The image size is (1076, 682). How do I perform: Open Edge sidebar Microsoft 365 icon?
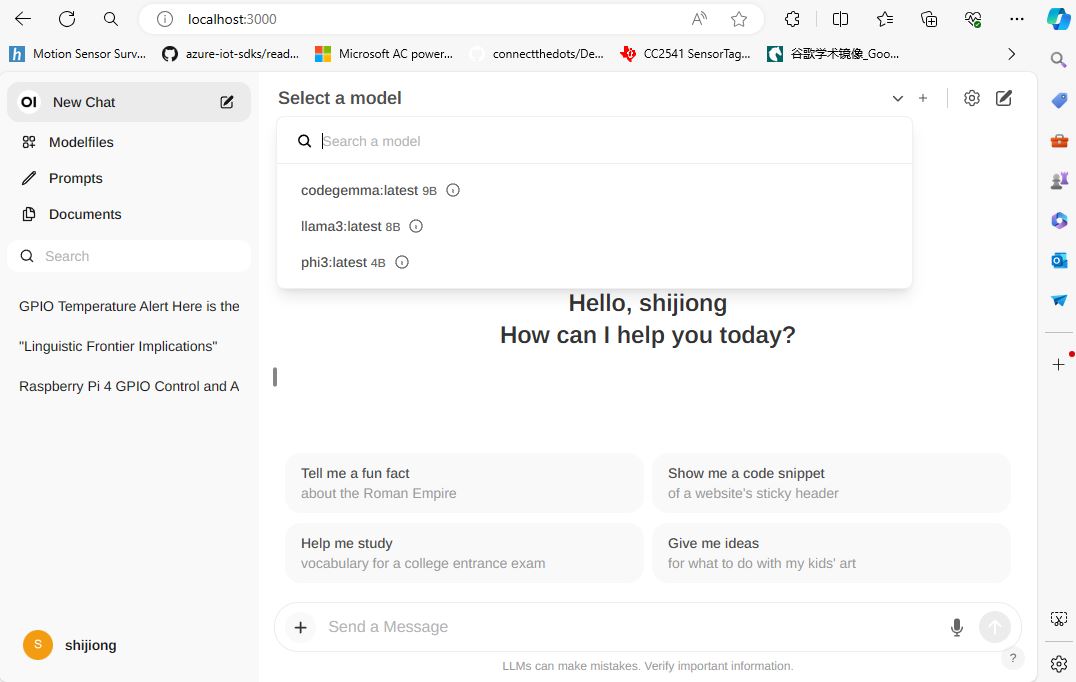pos(1059,220)
